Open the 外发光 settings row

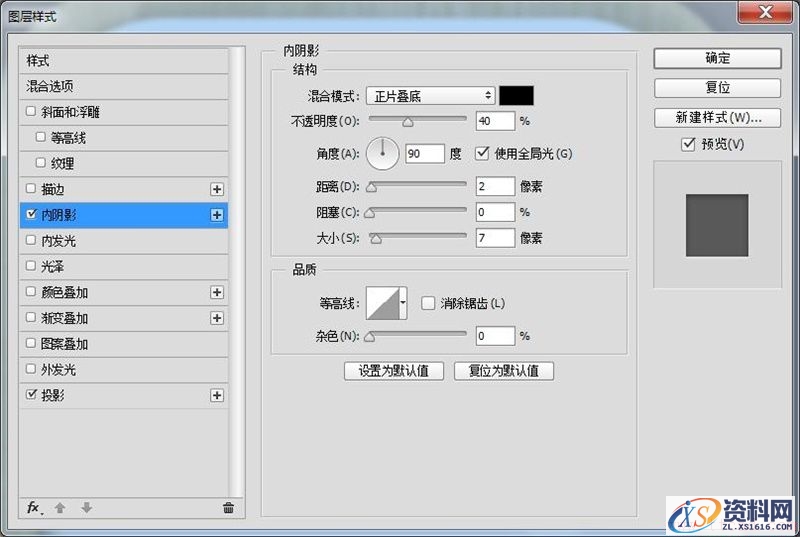(124, 370)
